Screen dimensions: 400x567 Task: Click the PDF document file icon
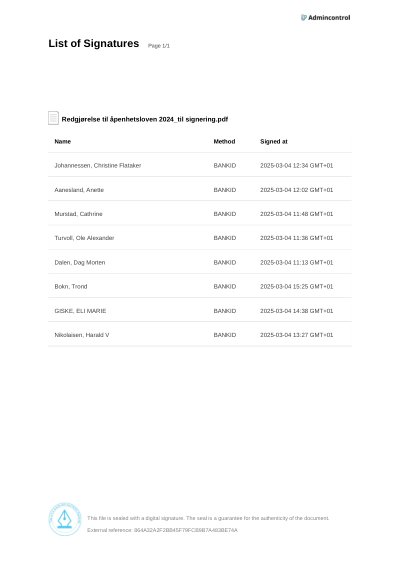53,118
